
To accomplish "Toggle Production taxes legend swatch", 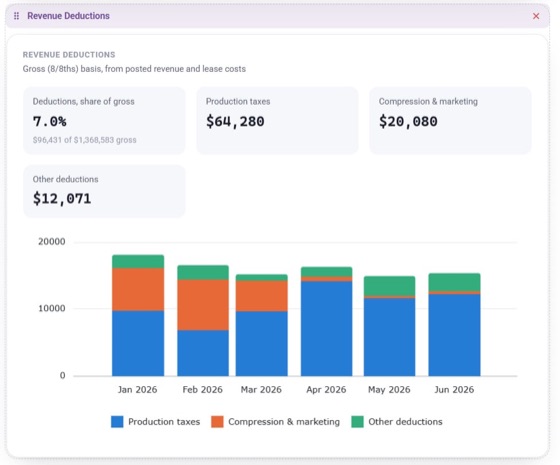I will 117,422.
